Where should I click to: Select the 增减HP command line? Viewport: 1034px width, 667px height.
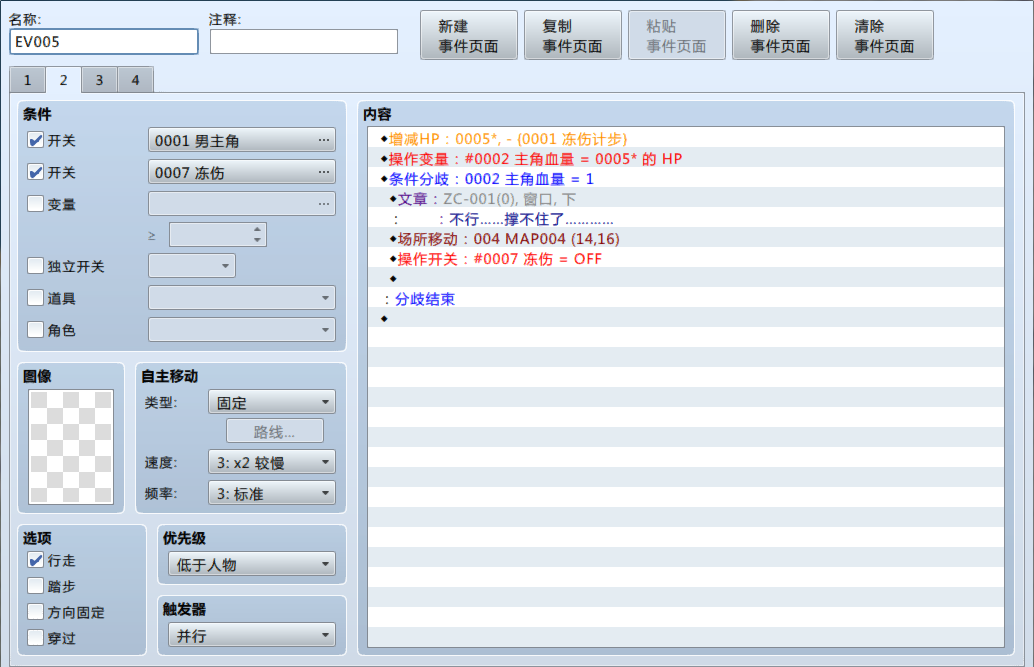(x=686, y=139)
